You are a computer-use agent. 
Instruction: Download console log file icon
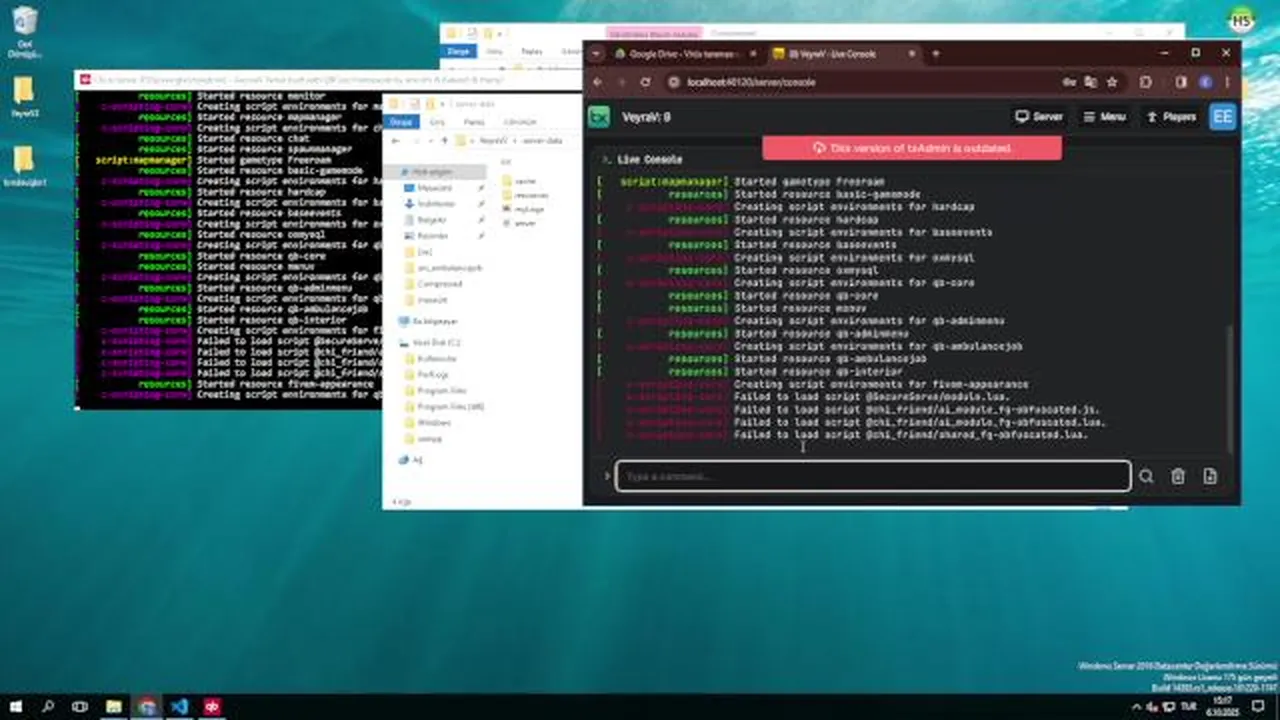1210,477
